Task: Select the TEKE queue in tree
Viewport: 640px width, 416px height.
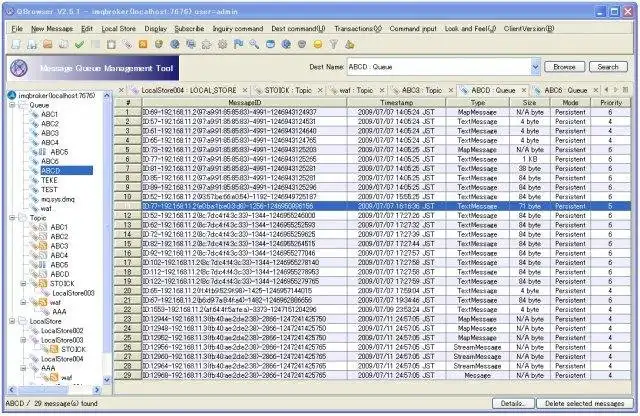Action: (x=49, y=180)
